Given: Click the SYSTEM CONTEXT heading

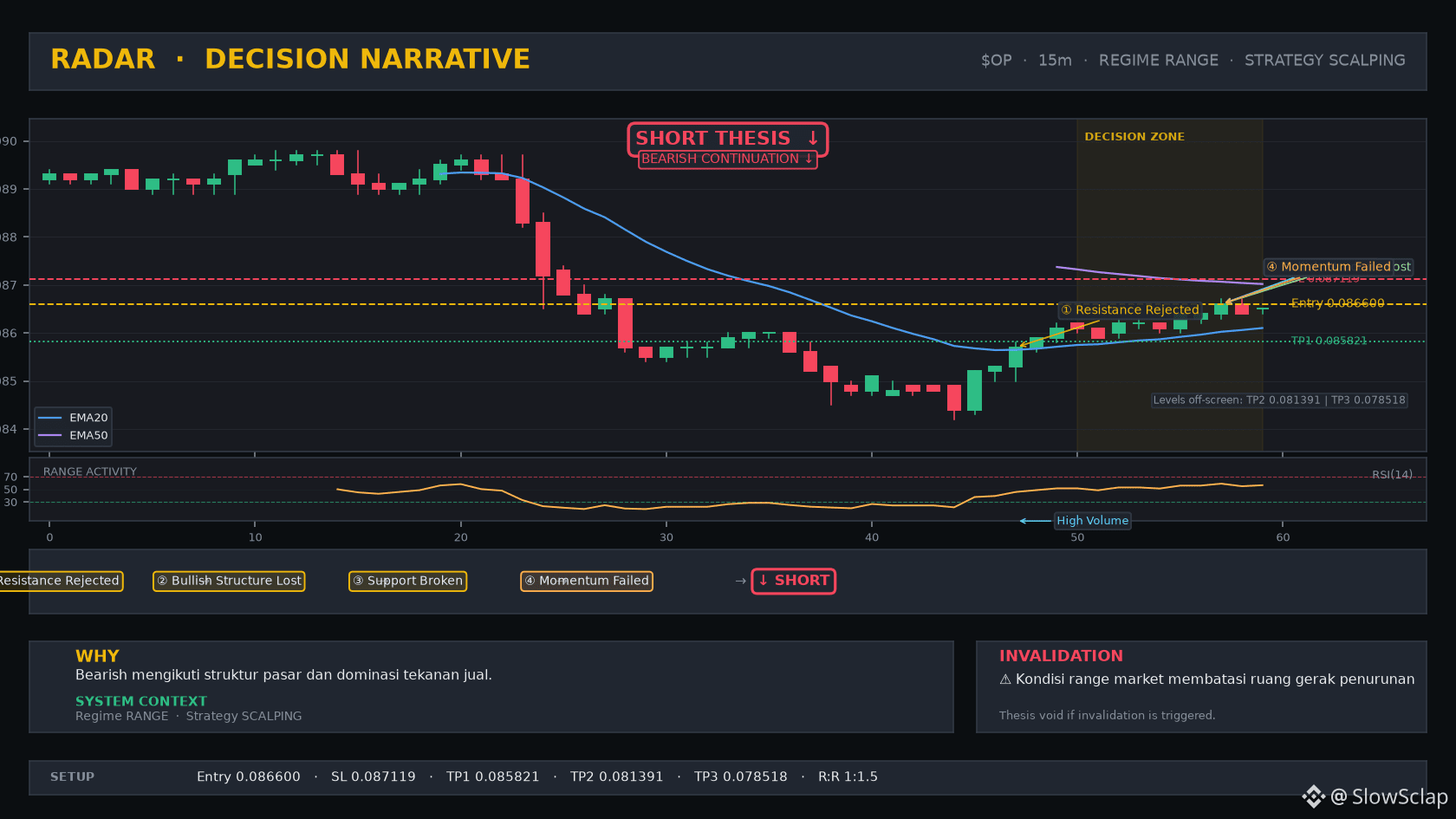Looking at the screenshot, I should point(141,701).
